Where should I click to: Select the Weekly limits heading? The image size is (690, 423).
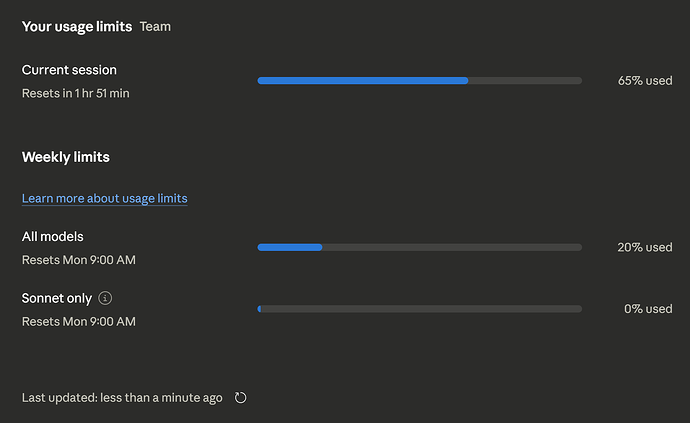tap(66, 157)
